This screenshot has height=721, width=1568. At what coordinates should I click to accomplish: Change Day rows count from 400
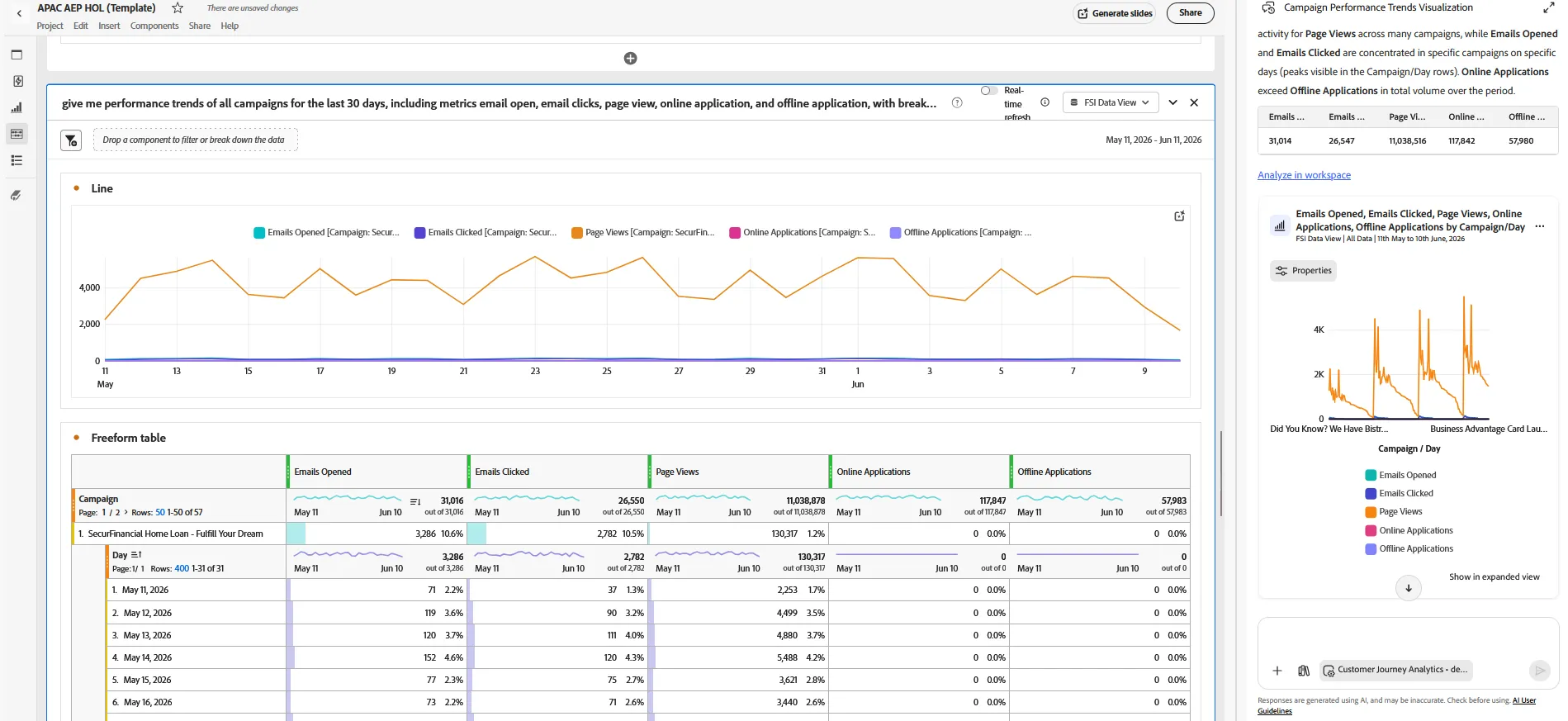tap(182, 569)
